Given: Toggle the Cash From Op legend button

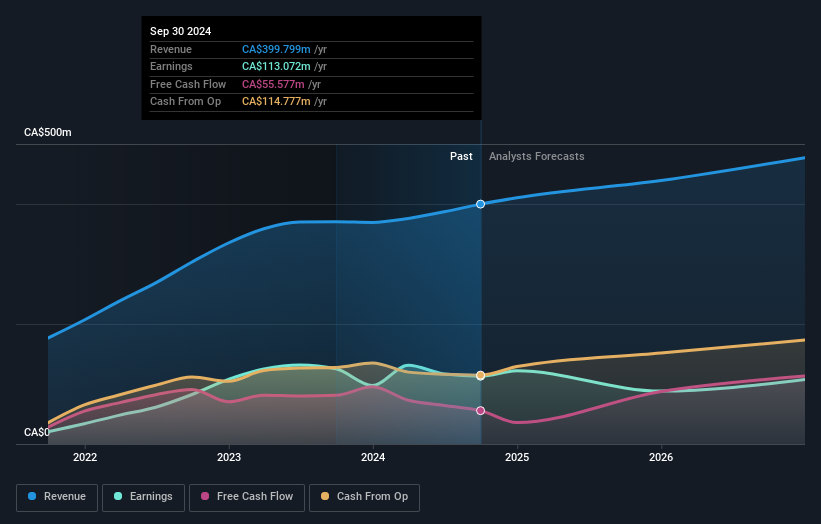Looking at the screenshot, I should [364, 497].
